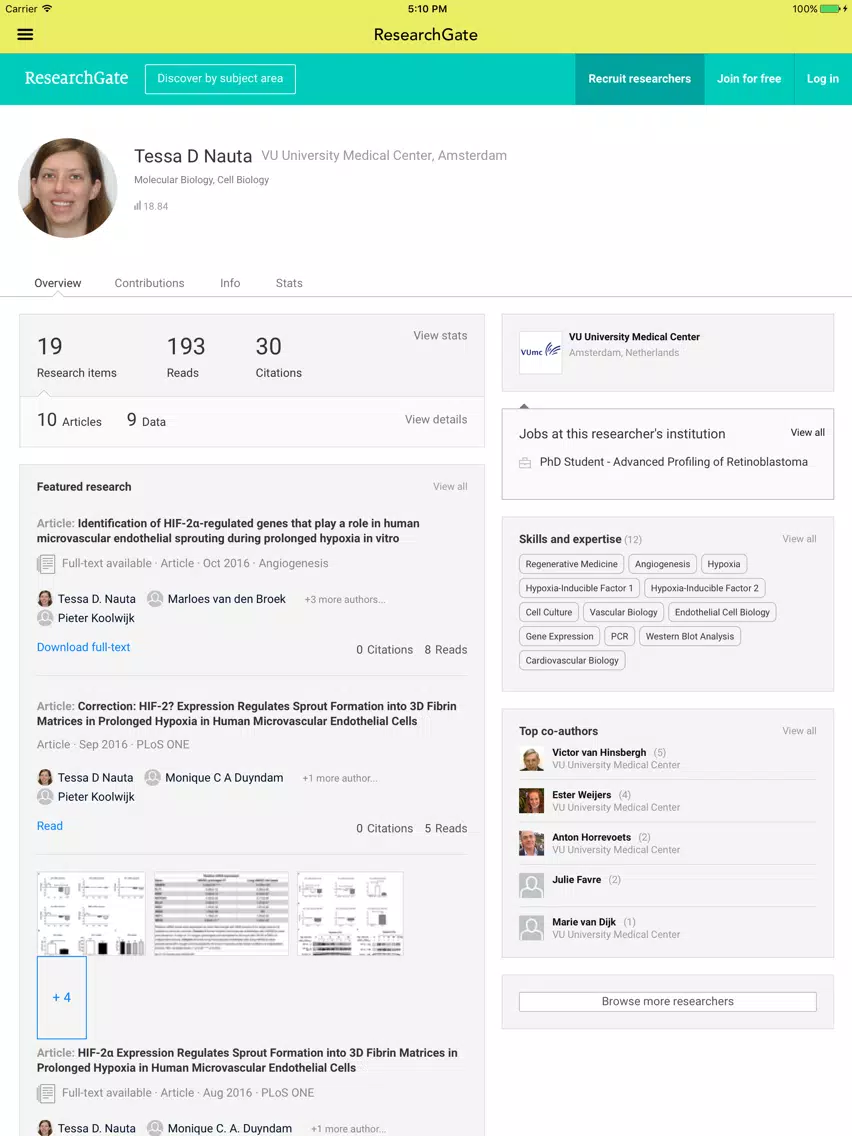Click Browse more researchers button

(668, 1001)
